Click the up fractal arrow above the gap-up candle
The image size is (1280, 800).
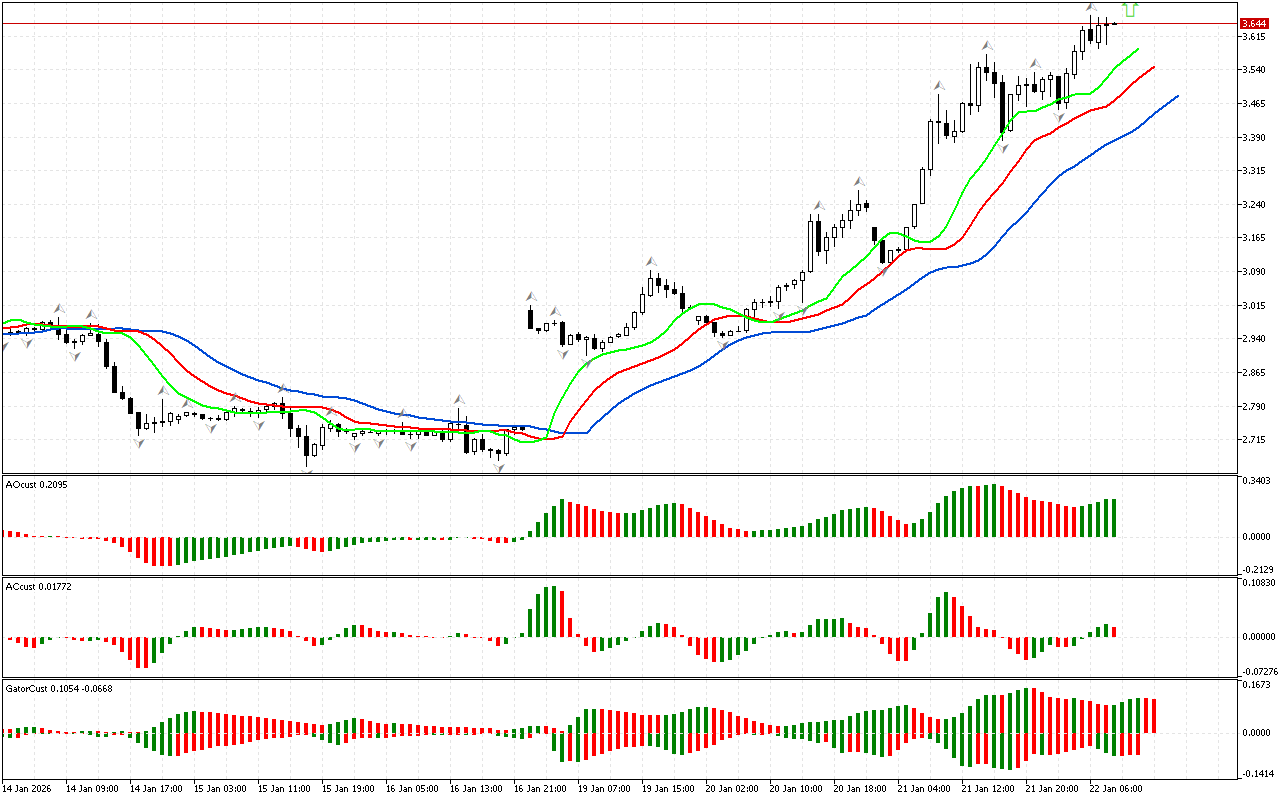pos(532,296)
